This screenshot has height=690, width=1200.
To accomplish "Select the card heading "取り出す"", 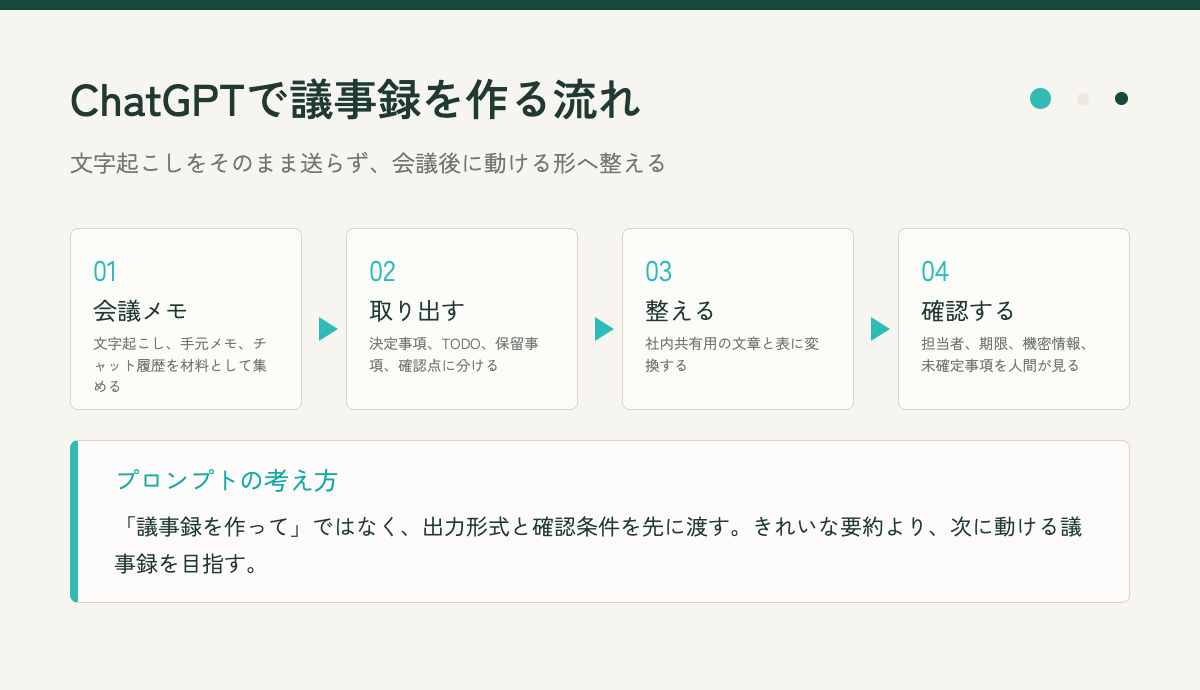I will click(417, 310).
